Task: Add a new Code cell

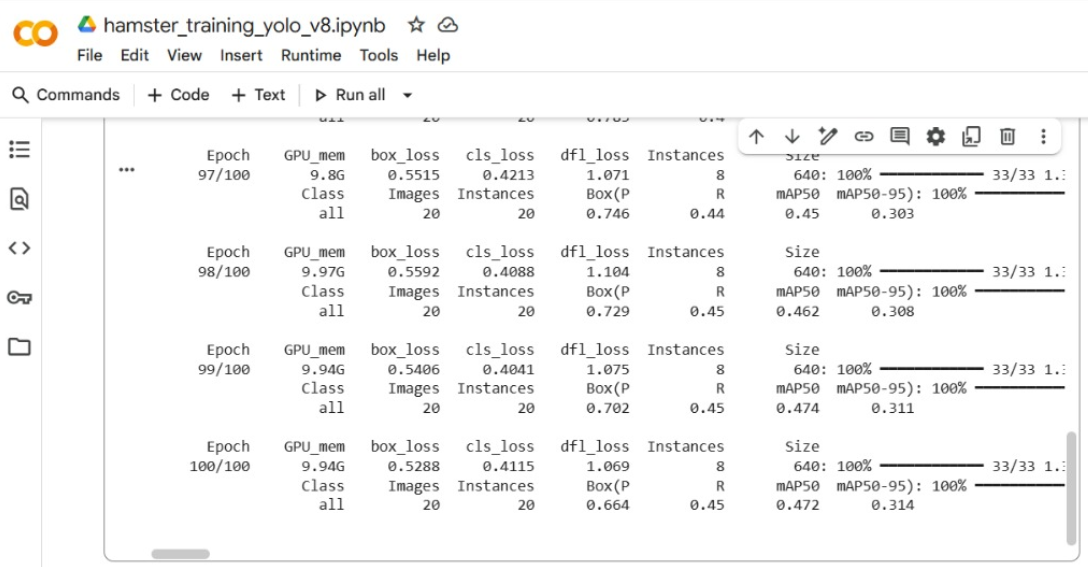Action: point(178,95)
